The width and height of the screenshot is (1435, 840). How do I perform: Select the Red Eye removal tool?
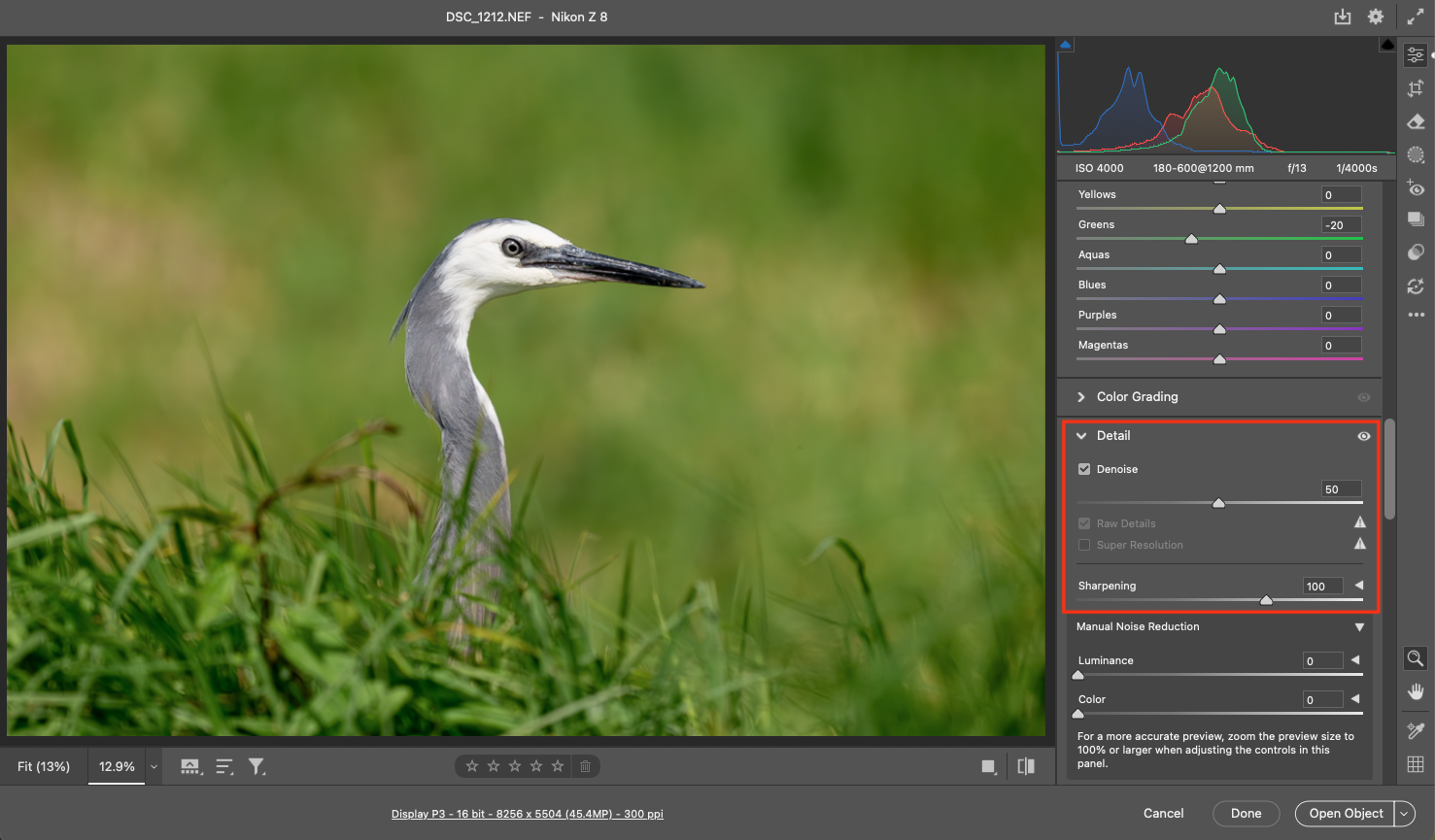point(1416,187)
